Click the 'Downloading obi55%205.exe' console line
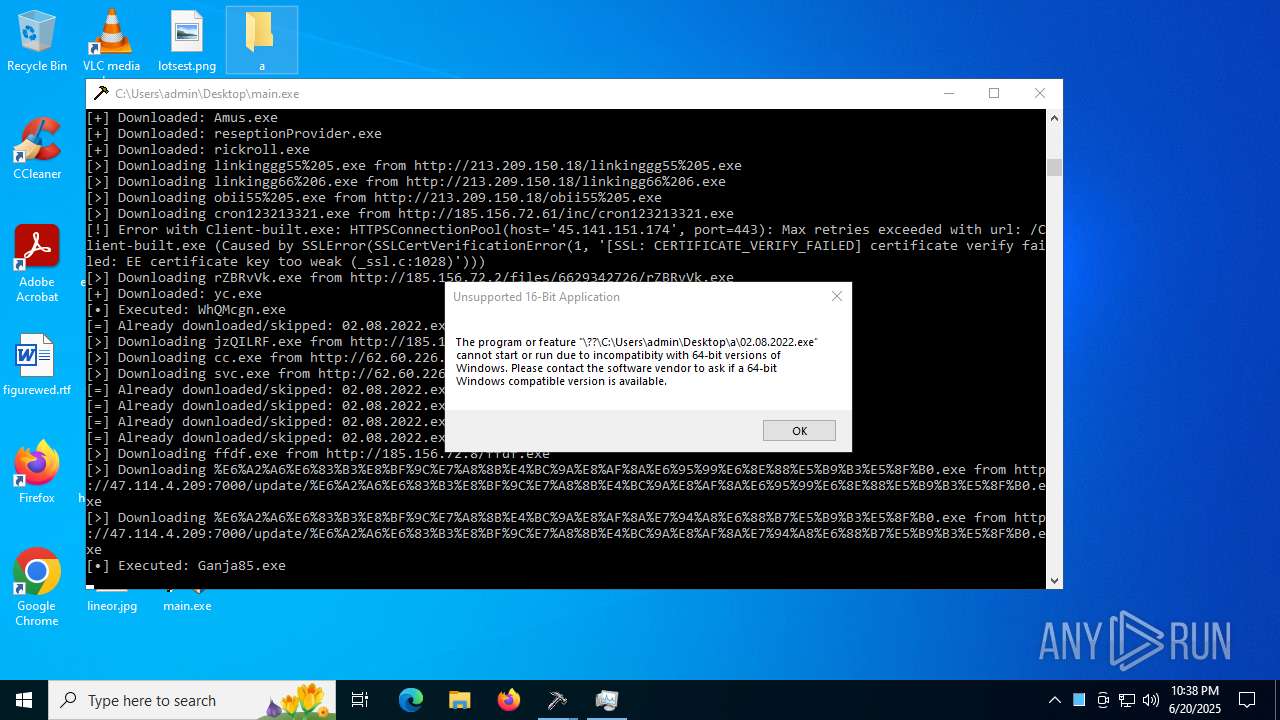This screenshot has width=1280, height=720. pos(374,197)
